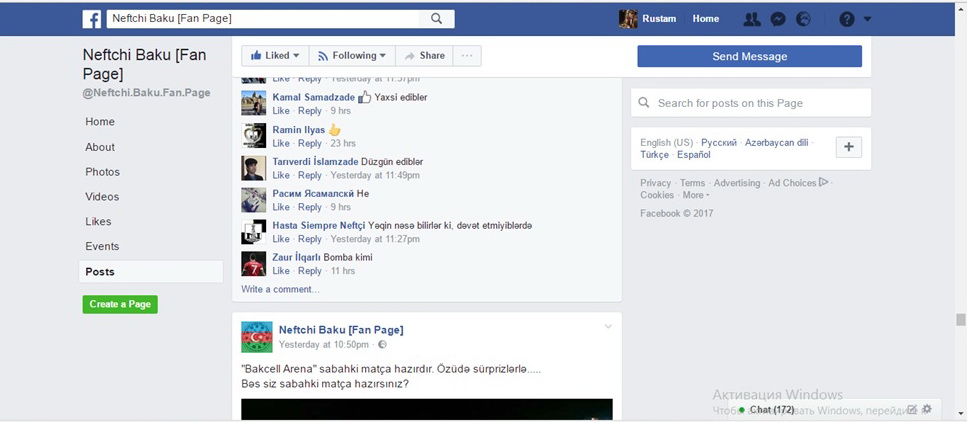Reply to Ramin Ilyas's comment
969x422 pixels.
(x=310, y=143)
